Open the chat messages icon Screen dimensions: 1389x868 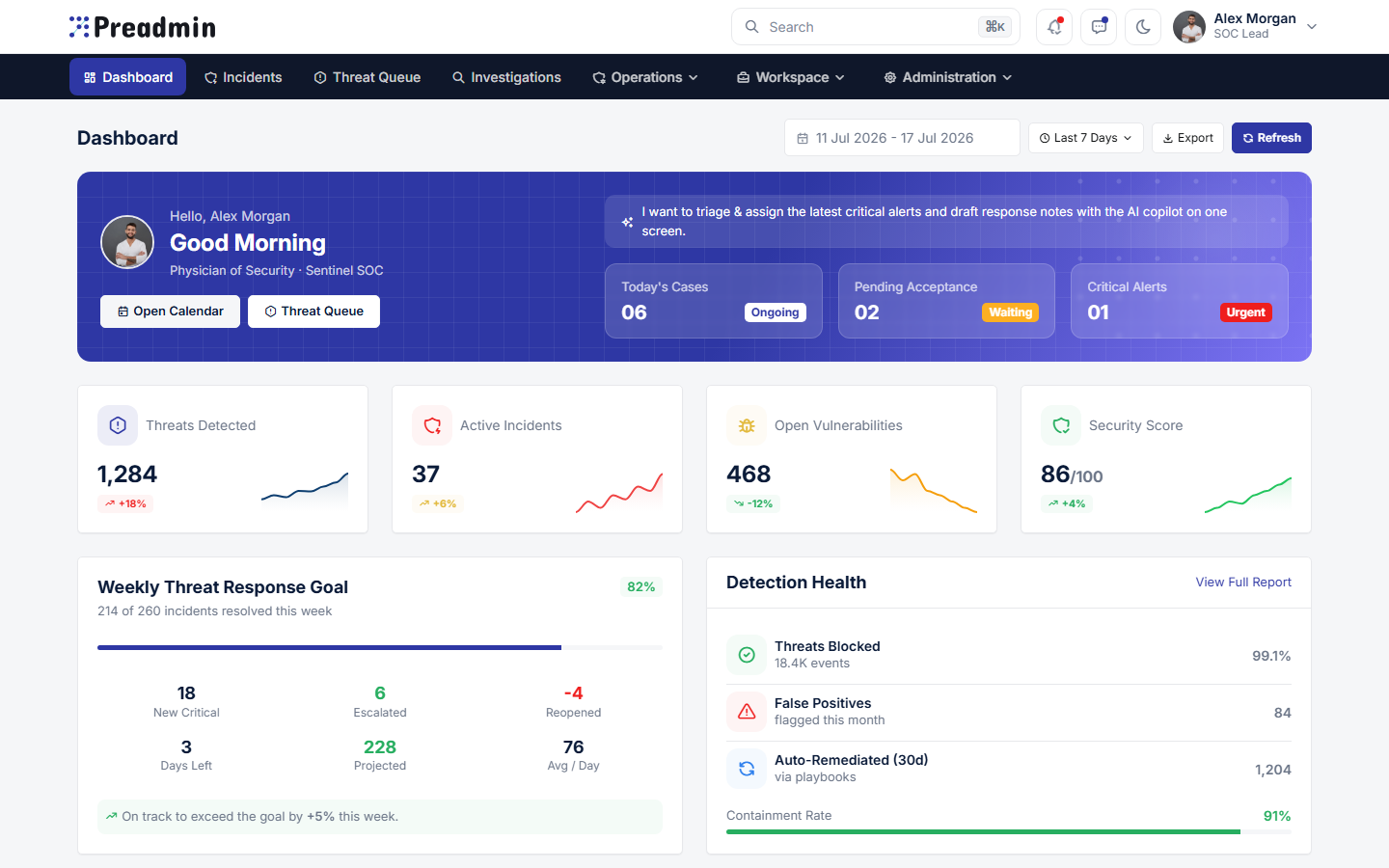(x=1099, y=27)
